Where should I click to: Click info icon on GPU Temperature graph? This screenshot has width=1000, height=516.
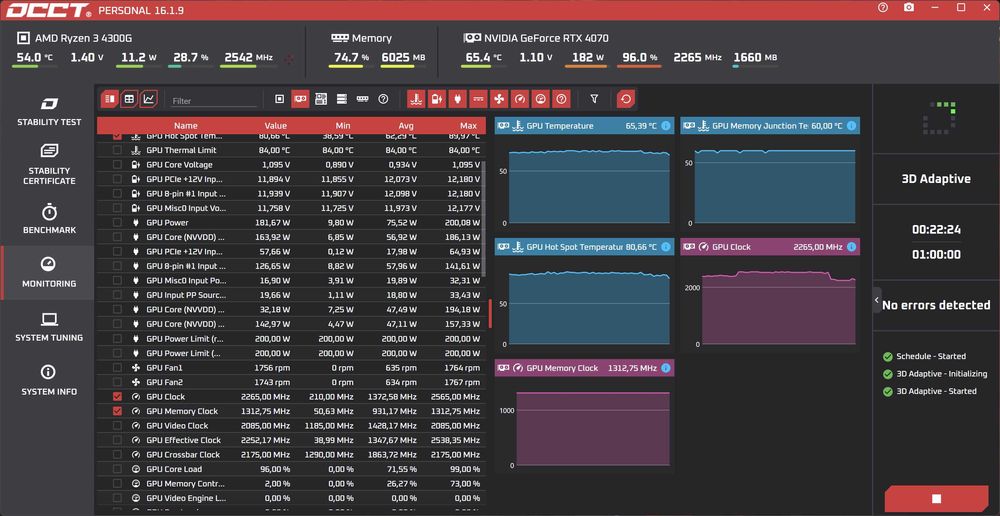coord(666,126)
